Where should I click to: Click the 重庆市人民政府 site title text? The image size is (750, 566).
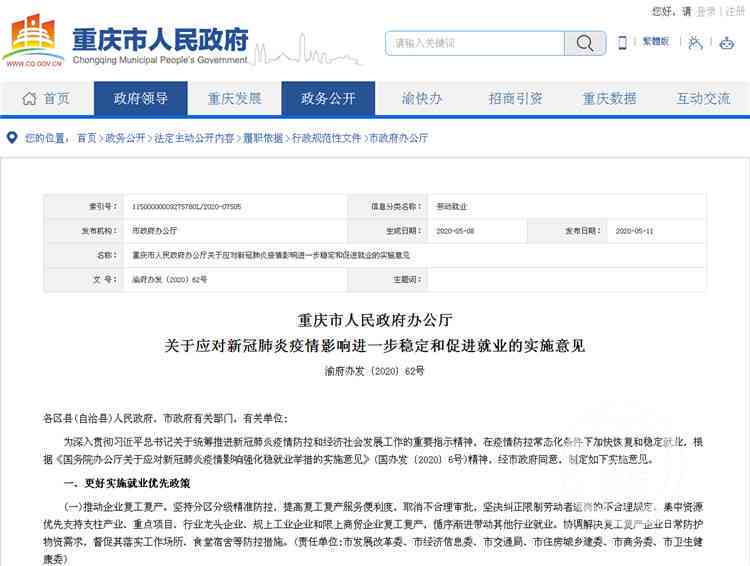pos(160,39)
